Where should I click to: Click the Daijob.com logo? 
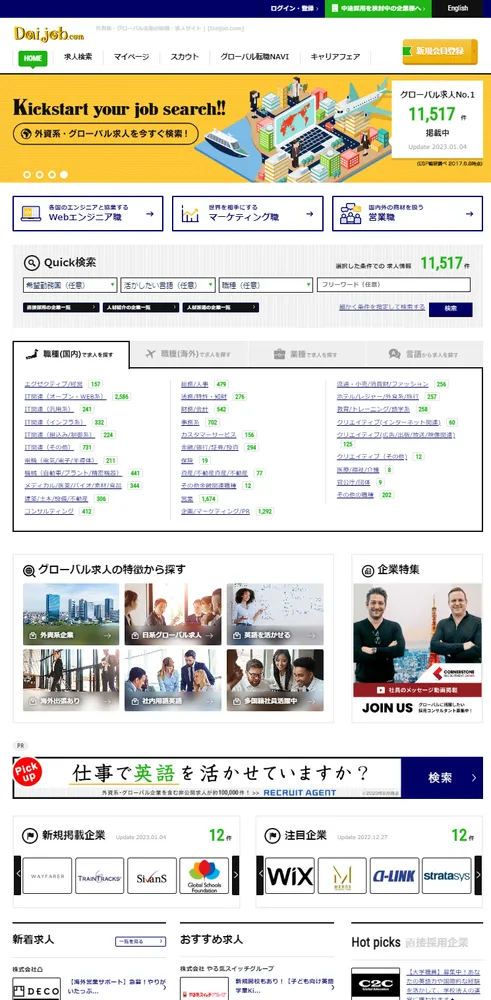pyautogui.click(x=48, y=33)
